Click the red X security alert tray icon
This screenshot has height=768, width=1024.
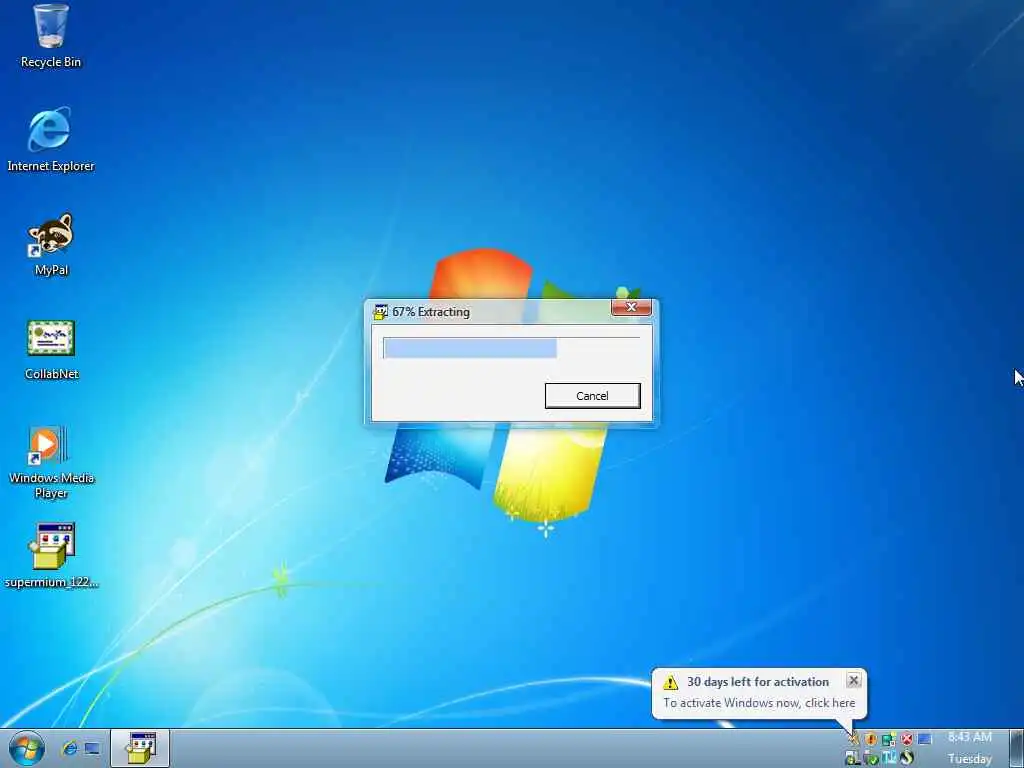(906, 739)
